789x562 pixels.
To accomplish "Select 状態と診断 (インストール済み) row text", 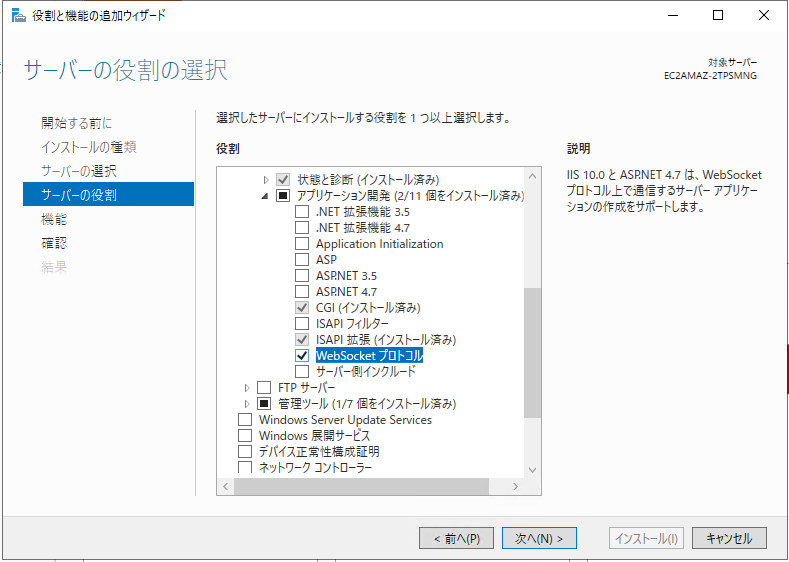I will click(368, 180).
